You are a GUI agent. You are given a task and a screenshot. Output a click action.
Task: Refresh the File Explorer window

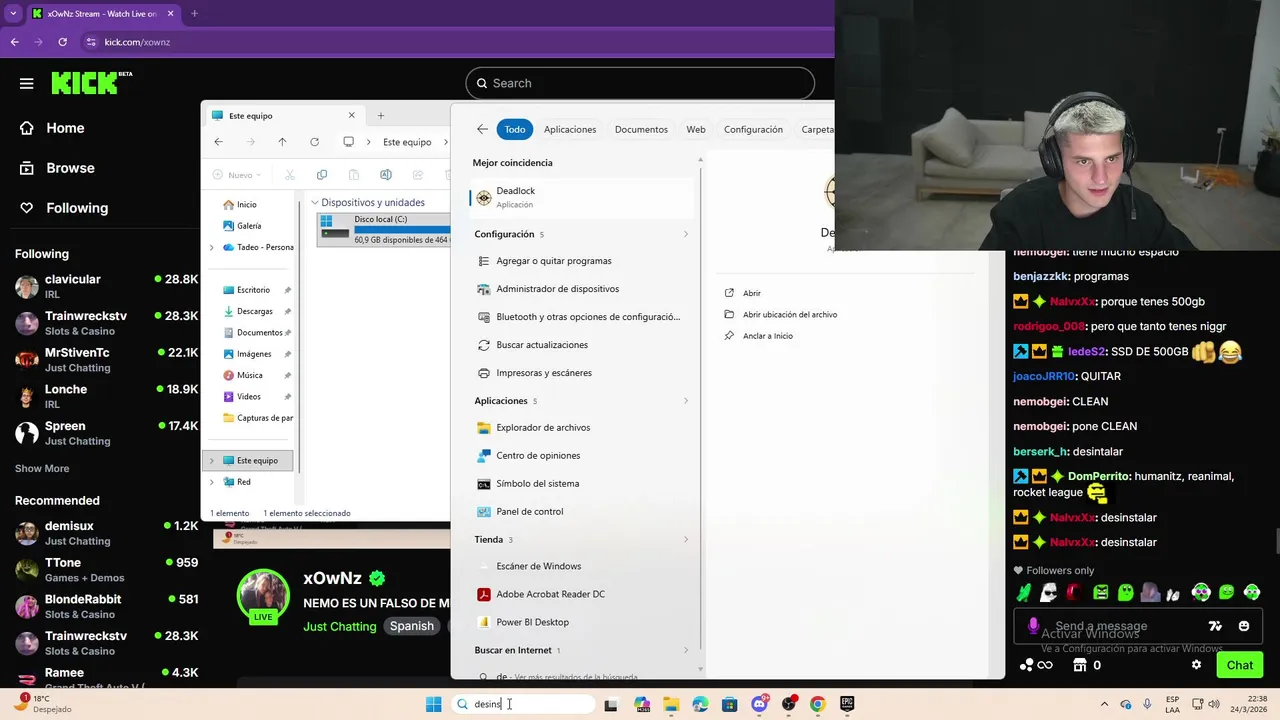(x=314, y=142)
